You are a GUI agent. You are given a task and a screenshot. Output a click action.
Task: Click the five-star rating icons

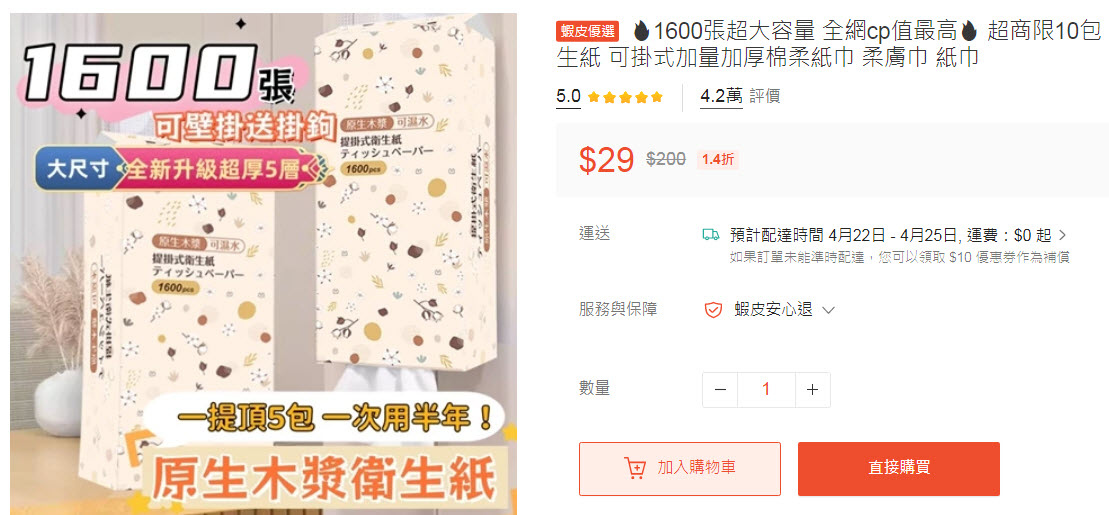tap(625, 97)
